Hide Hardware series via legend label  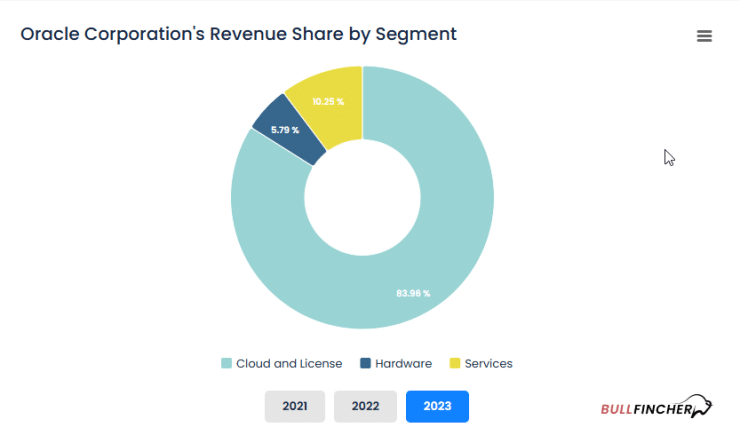coord(404,364)
